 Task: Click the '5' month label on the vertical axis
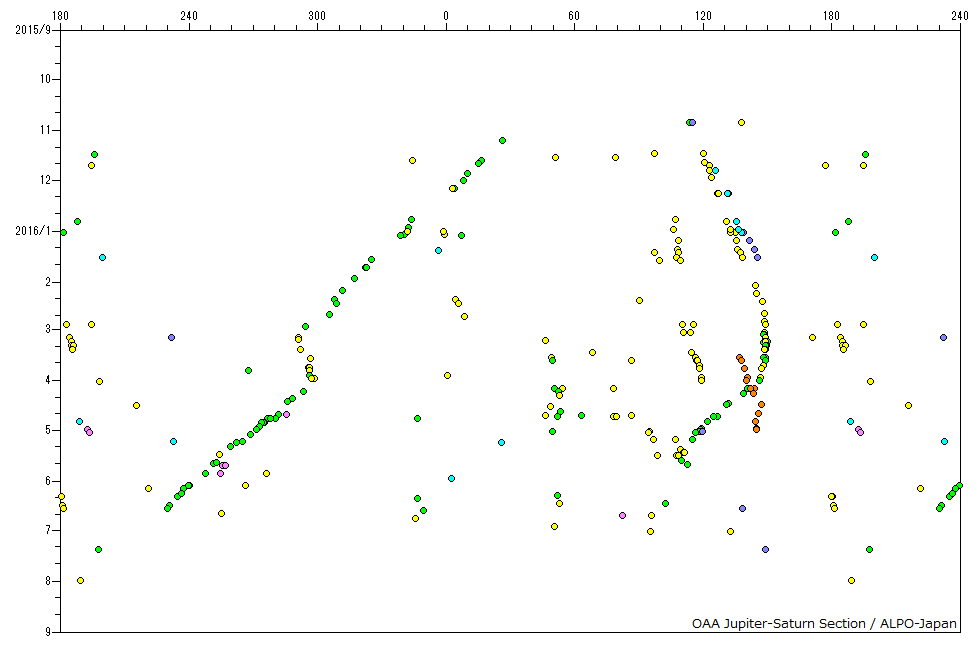coord(48,430)
